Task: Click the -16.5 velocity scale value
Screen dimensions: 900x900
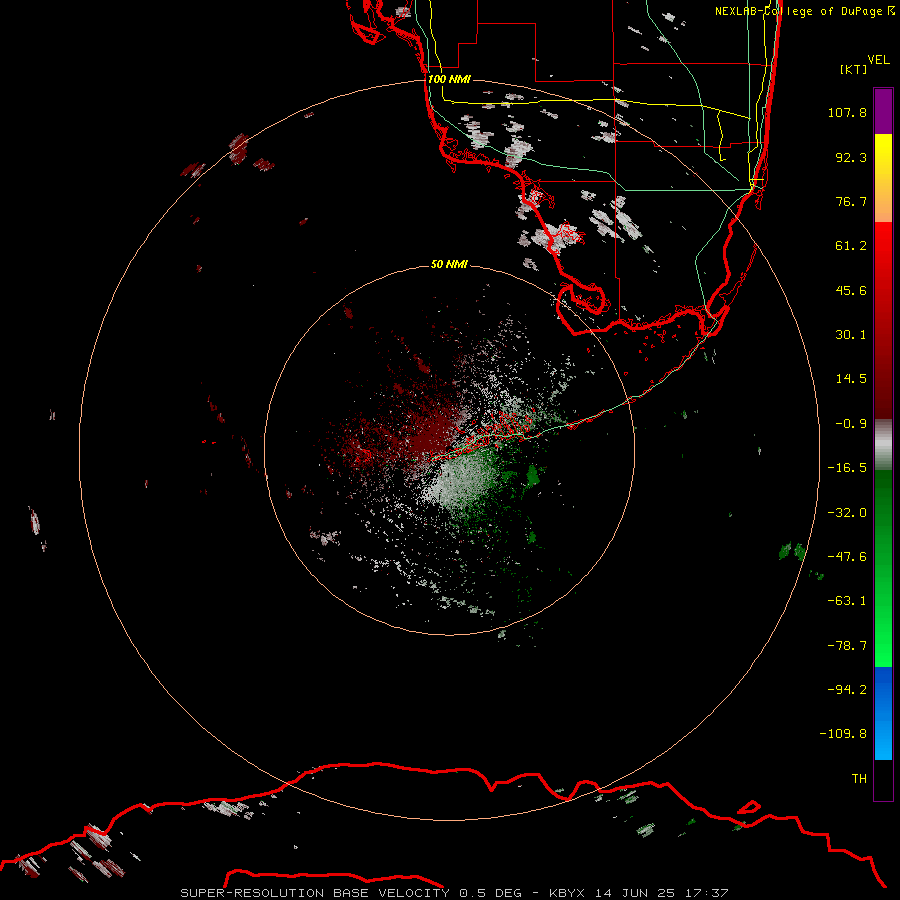Action: coord(847,468)
